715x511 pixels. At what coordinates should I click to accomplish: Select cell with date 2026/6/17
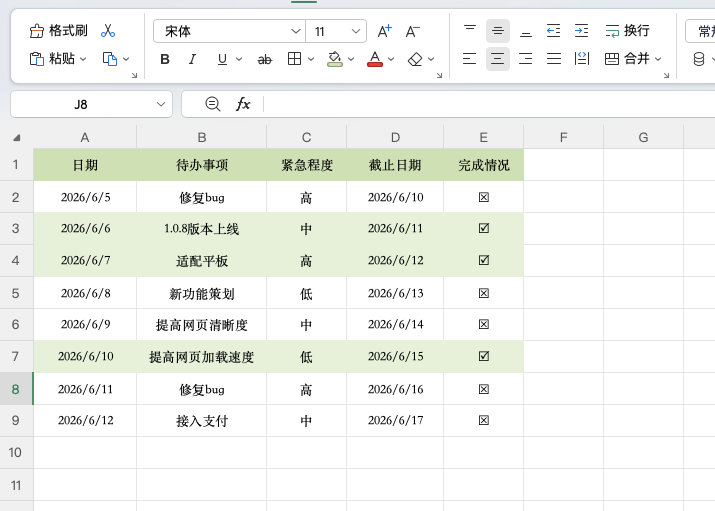[395, 420]
